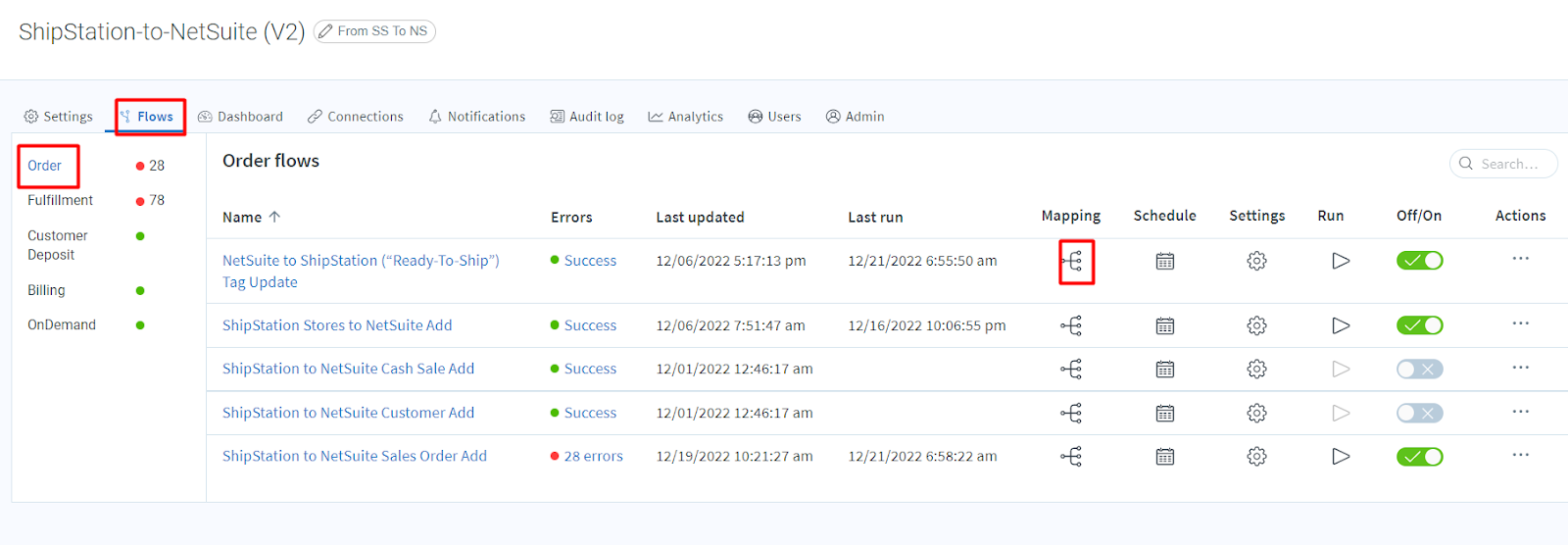Turn off ShipStation Stores to NetSuite Add flow

point(1419,325)
